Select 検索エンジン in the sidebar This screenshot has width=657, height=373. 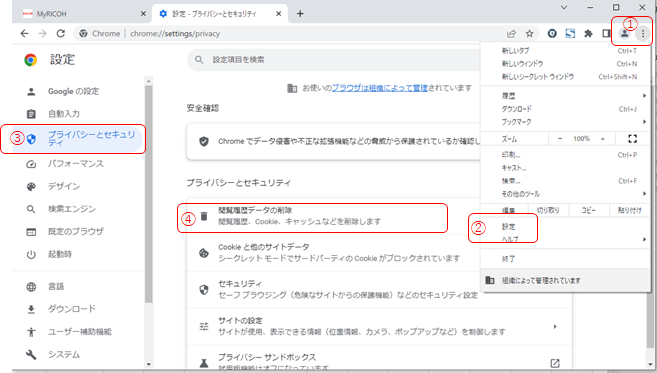click(72, 209)
